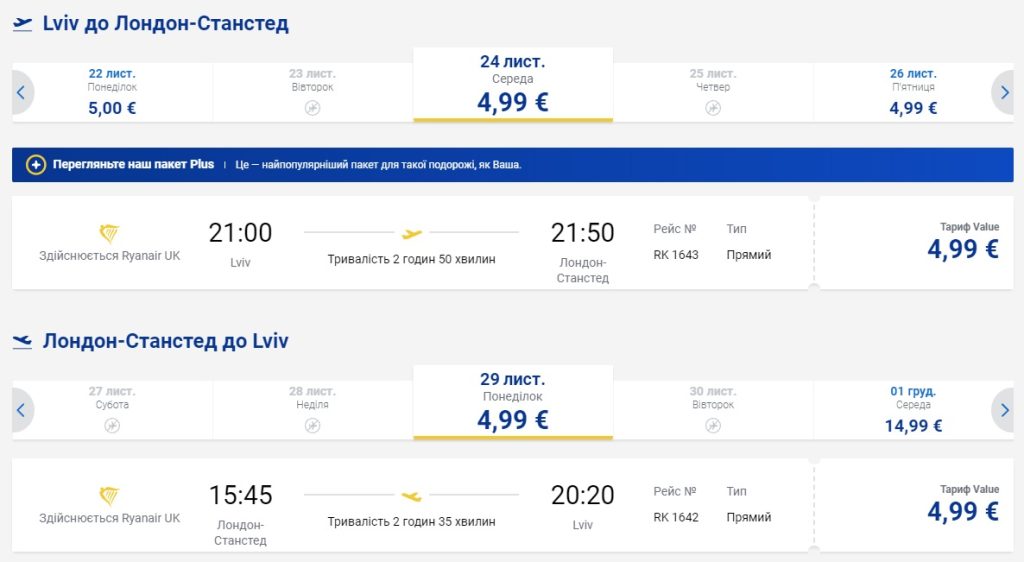The width and height of the screenshot is (1024, 562).
Task: Click the plane icon beside Лондон-Станстед до Lviv
Action: 22,342
